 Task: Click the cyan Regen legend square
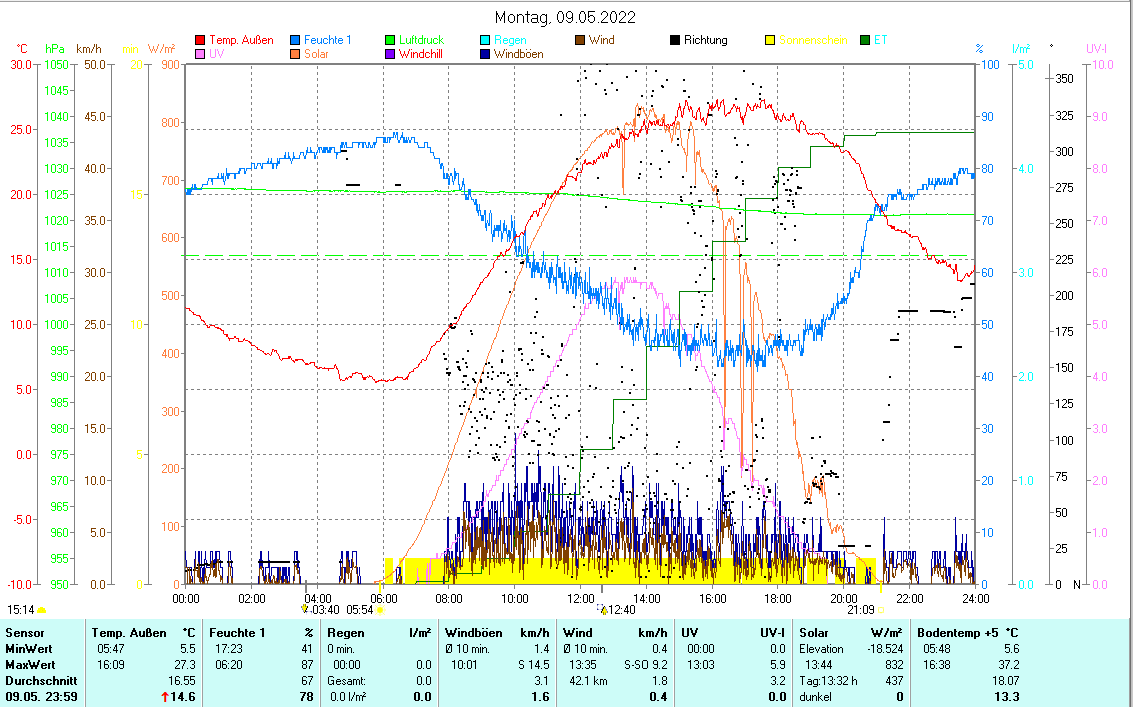point(486,41)
